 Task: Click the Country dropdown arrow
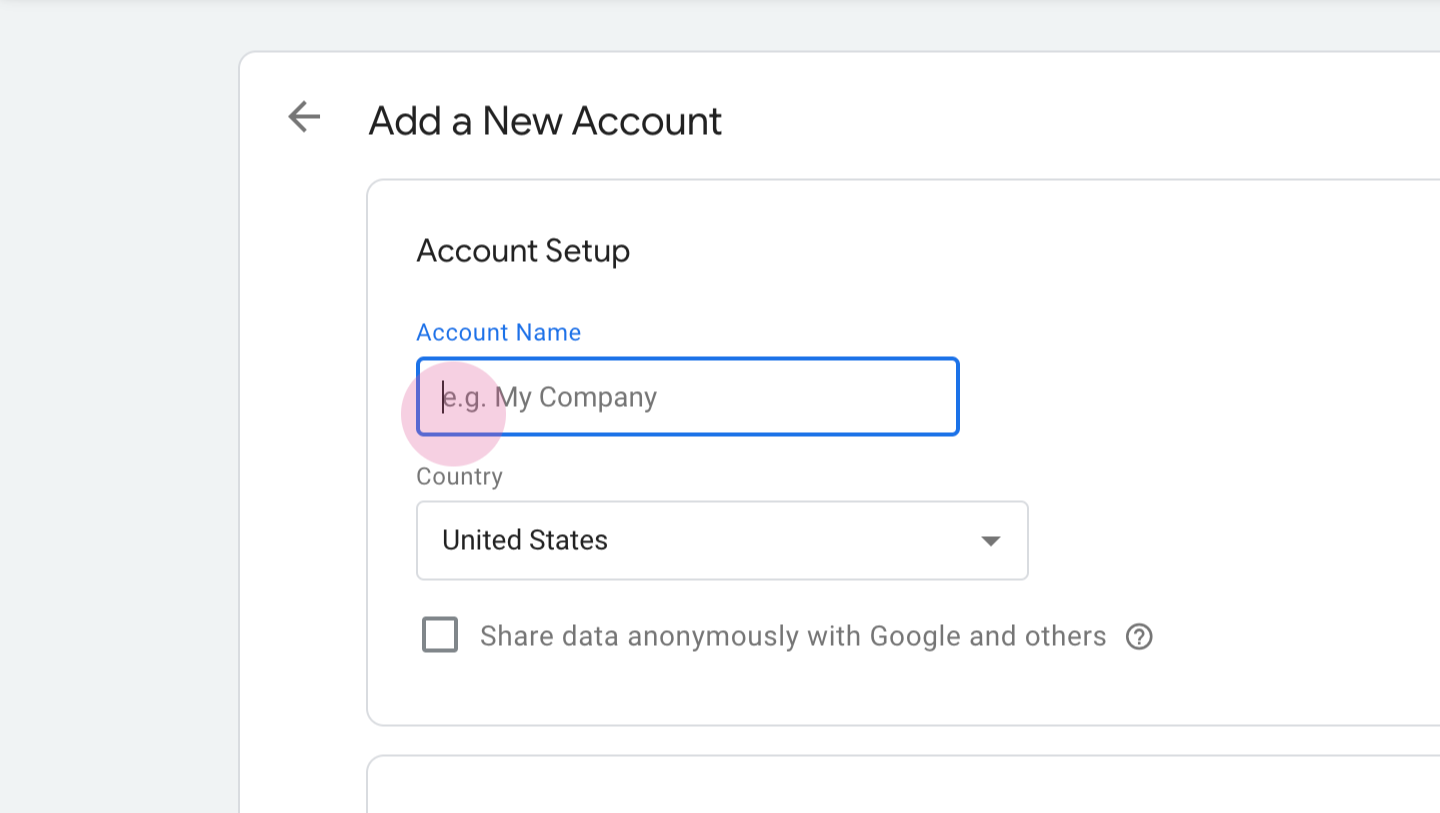(x=990, y=541)
